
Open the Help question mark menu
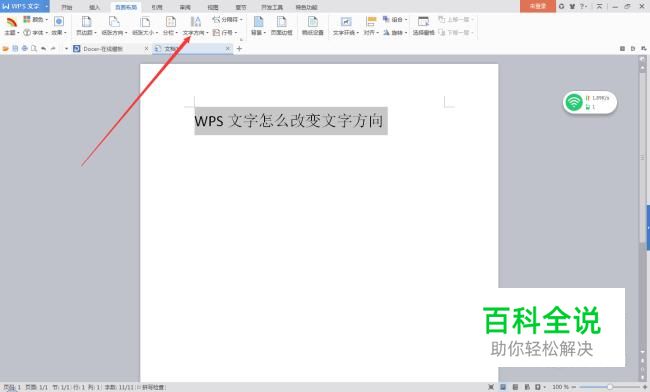point(583,6)
